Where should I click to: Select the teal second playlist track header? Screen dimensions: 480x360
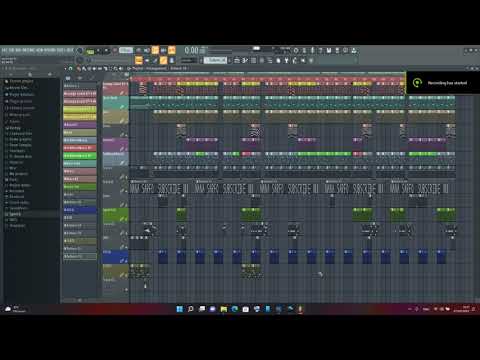115,103
